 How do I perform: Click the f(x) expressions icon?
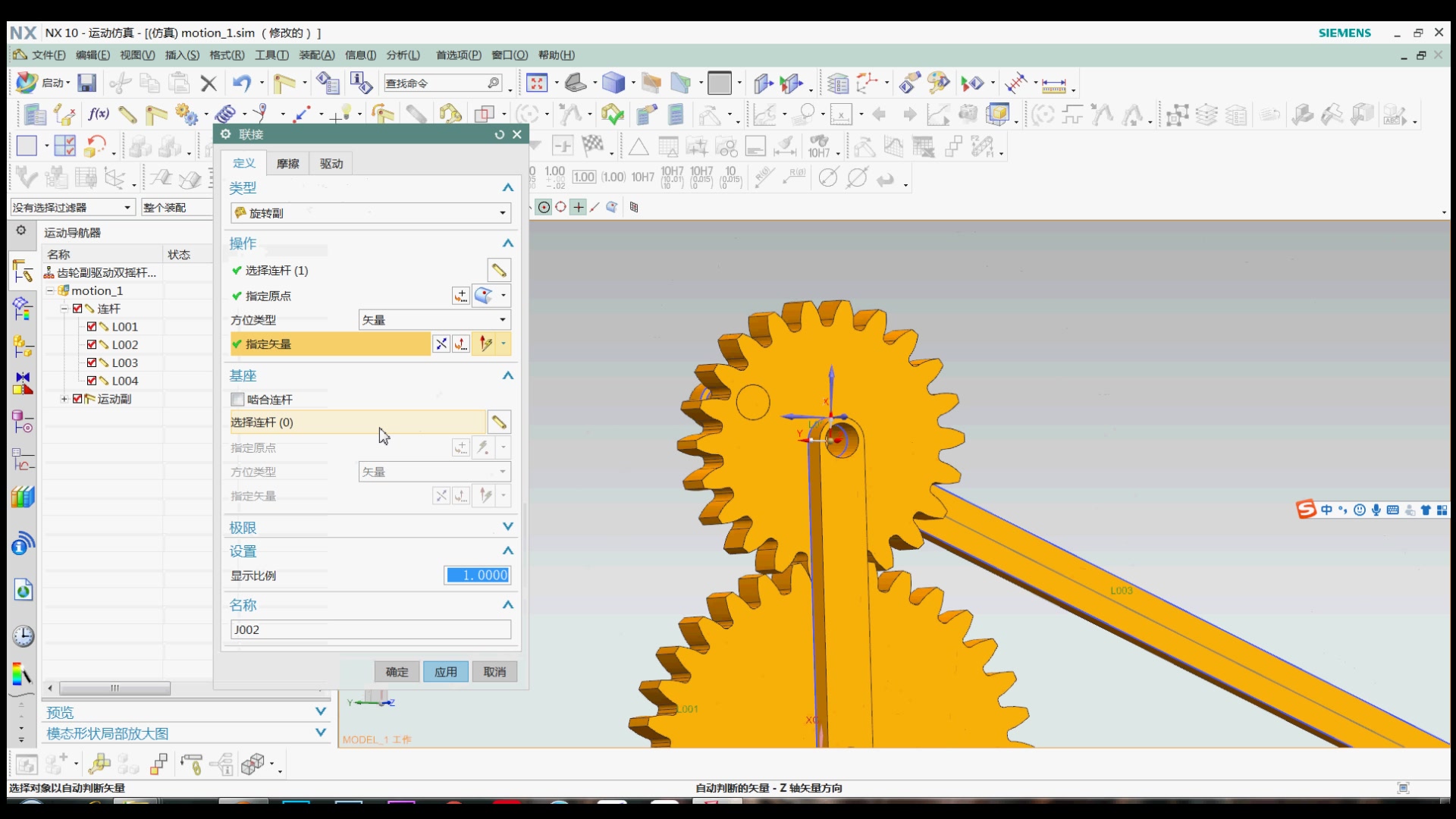(x=99, y=115)
